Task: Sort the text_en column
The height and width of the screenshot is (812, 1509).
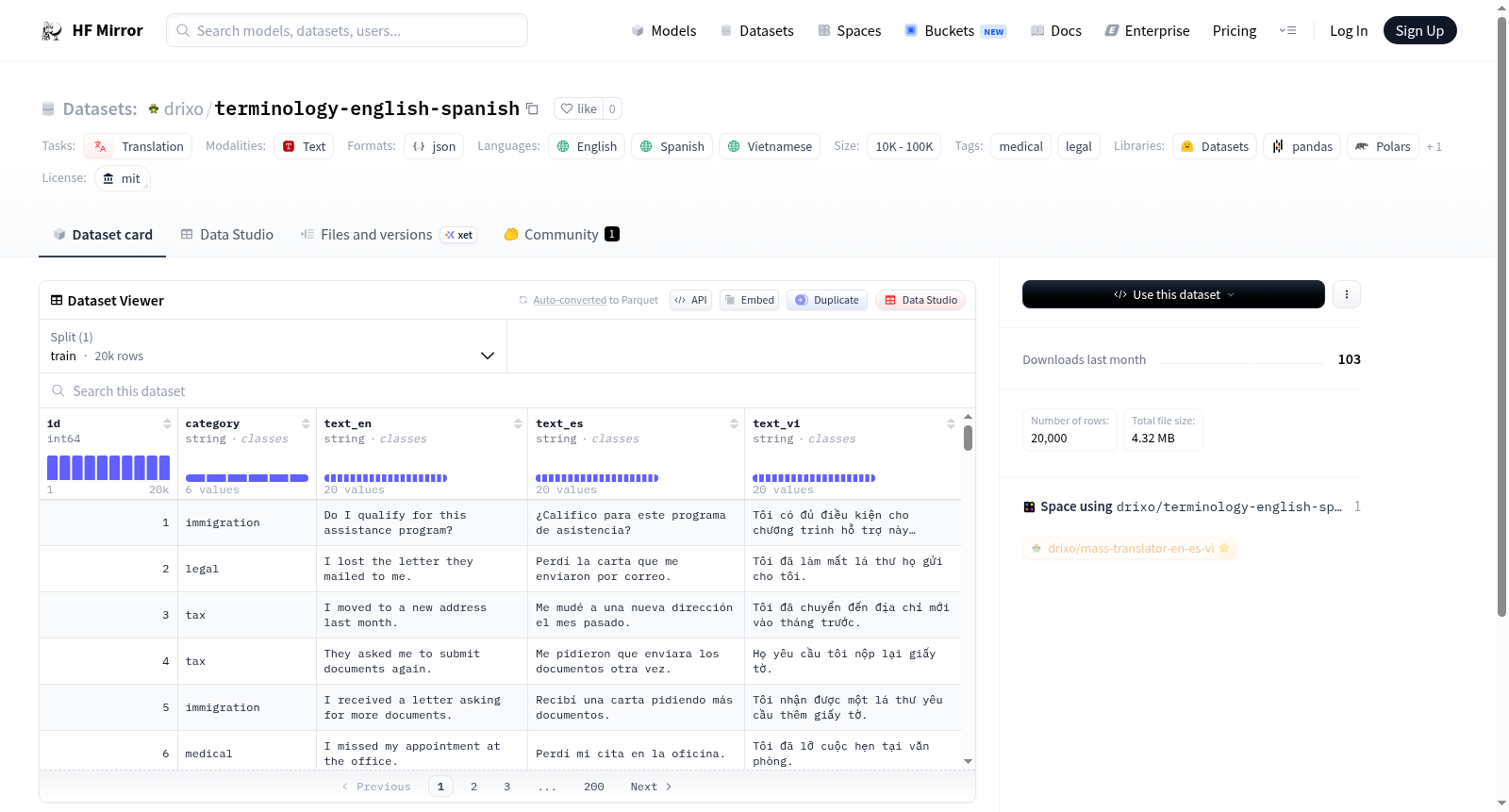Action: coord(518,423)
